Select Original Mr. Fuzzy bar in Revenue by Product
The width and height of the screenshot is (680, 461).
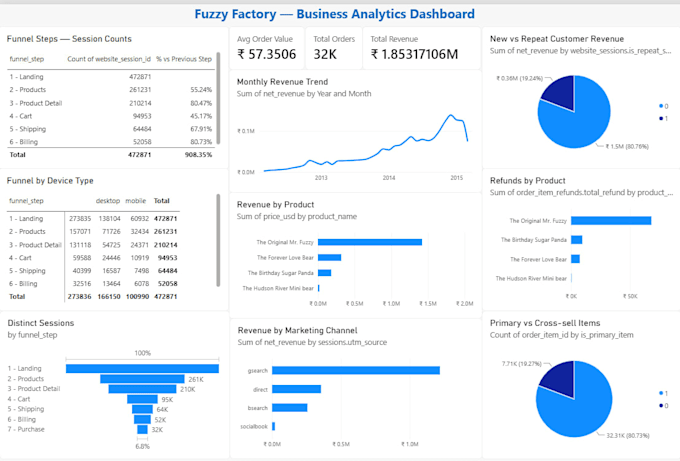coord(369,242)
